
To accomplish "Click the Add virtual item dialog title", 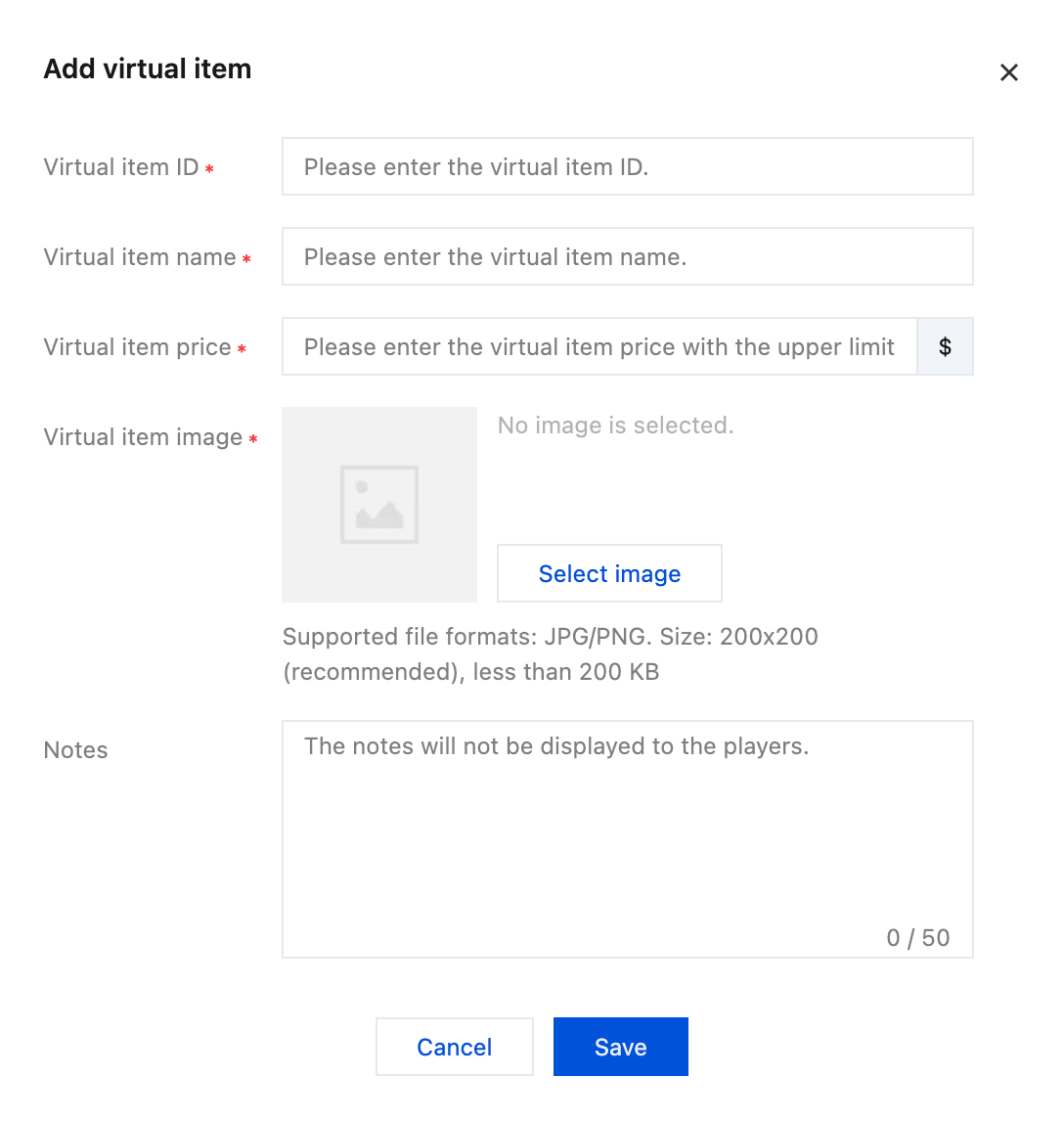I will click(148, 69).
